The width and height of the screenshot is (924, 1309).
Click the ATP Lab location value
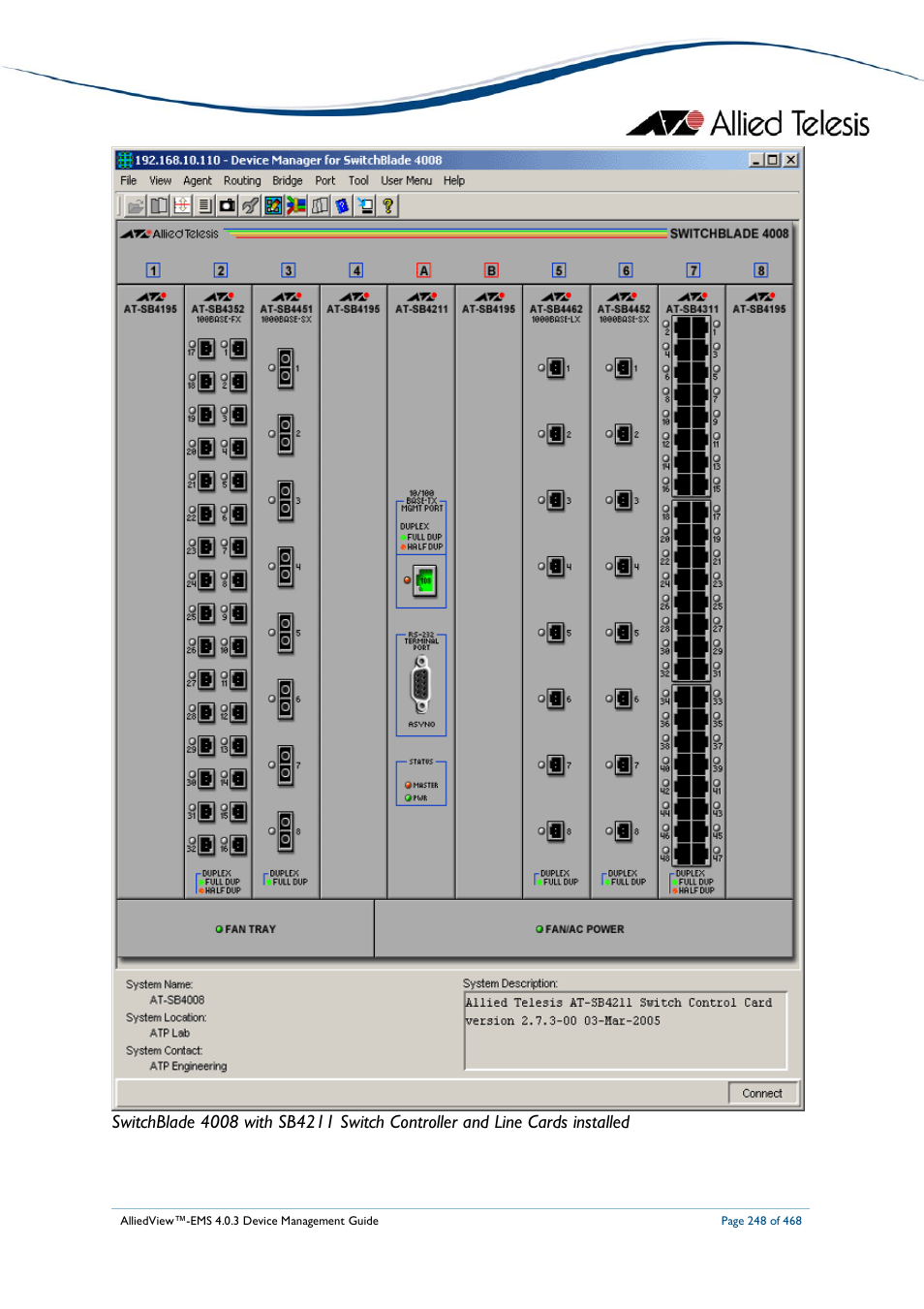[x=169, y=1033]
